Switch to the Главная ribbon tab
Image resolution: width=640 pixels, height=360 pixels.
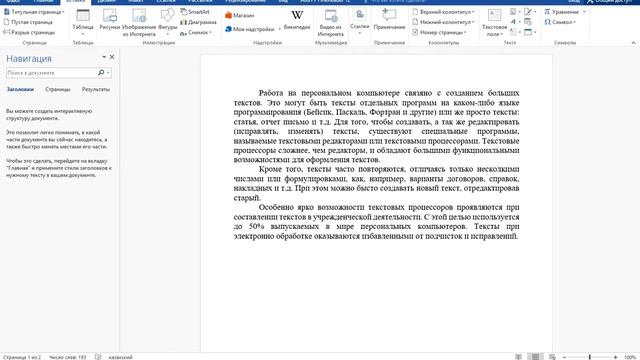[43, 1]
